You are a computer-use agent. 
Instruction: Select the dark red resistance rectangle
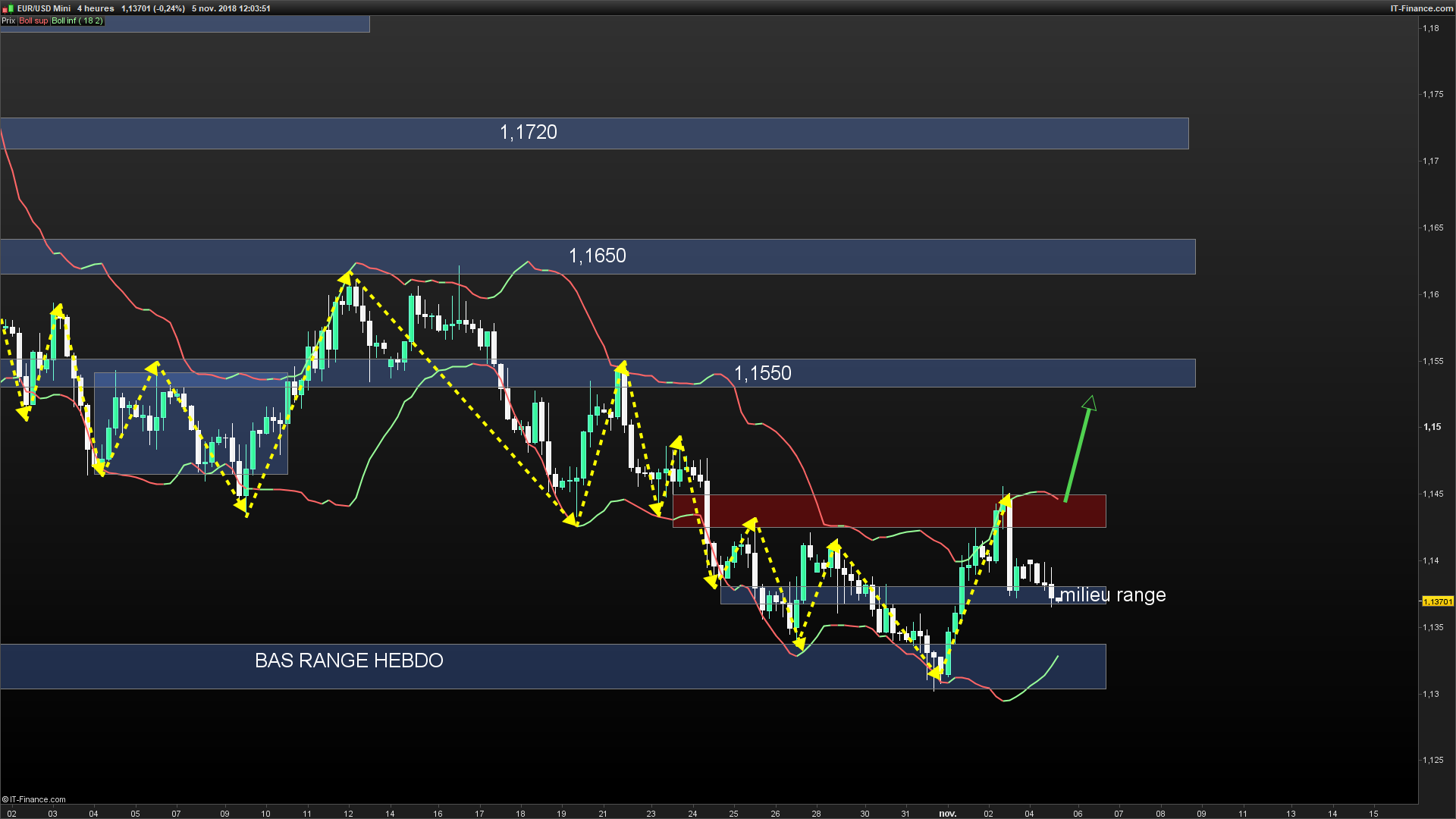[x=889, y=511]
